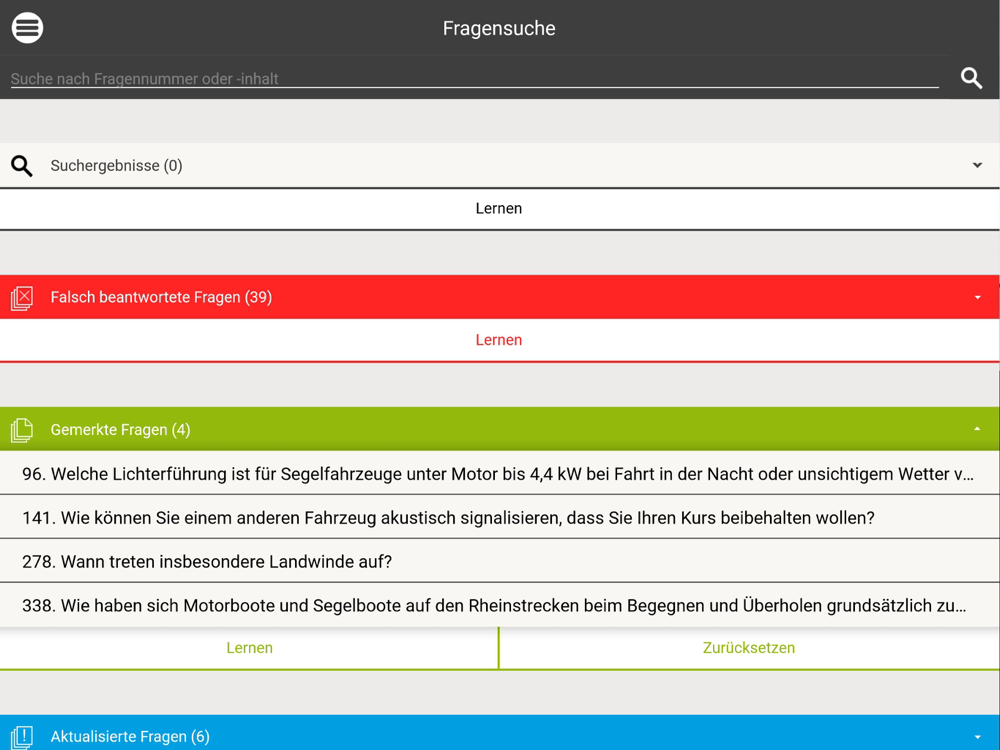
Task: Select Aktualisierte Fragen (6) title
Action: coord(130,737)
